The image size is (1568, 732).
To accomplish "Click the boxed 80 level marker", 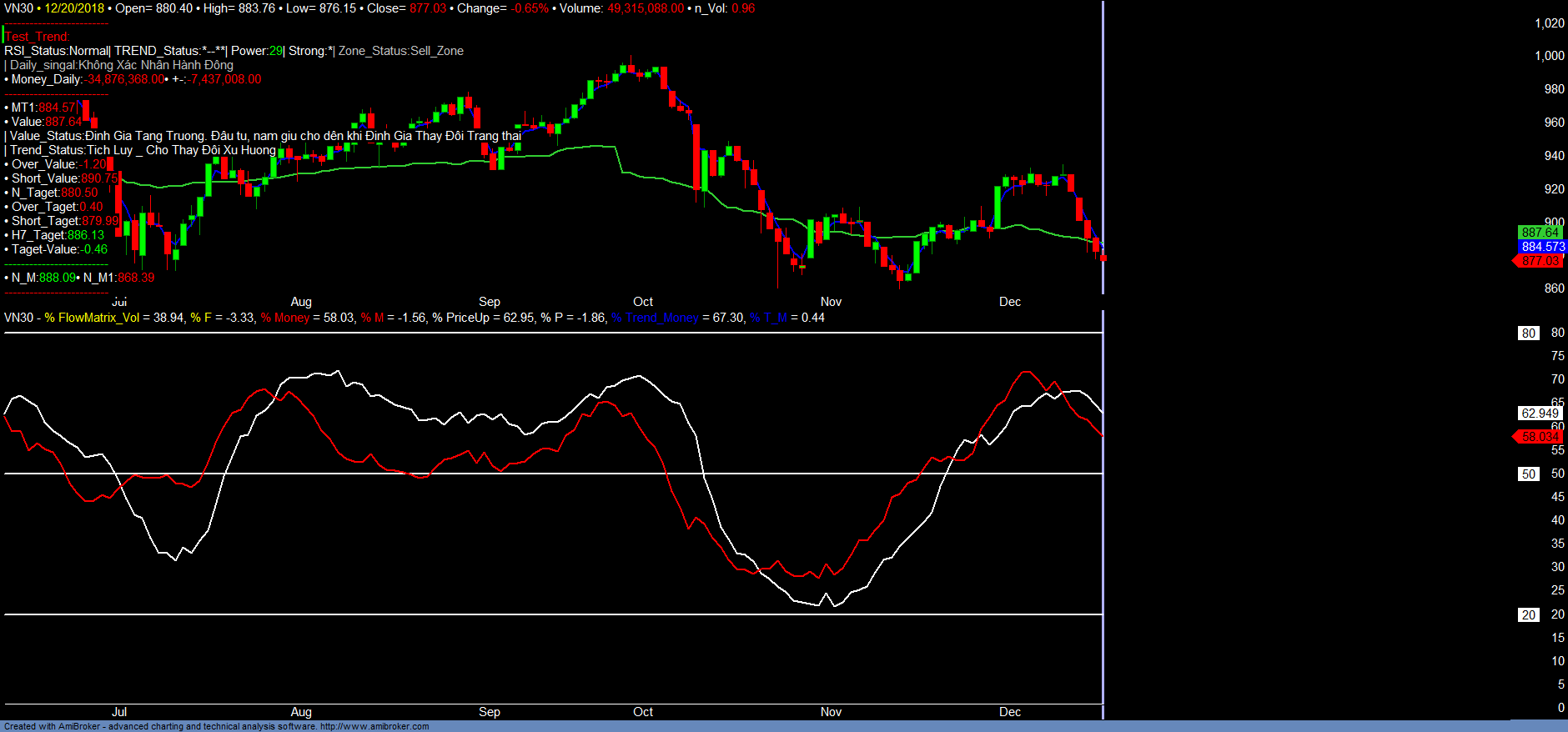I will tap(1528, 333).
